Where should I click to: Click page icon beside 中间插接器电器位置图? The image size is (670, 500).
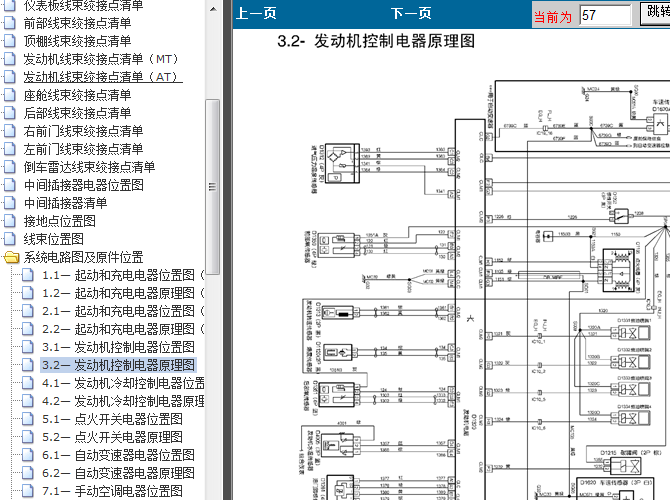click(x=9, y=185)
